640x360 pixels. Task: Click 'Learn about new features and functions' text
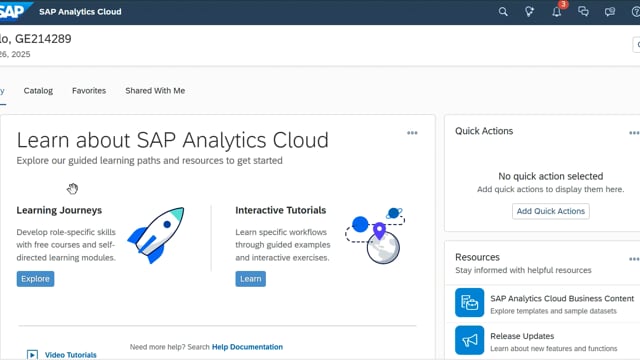pos(554,349)
